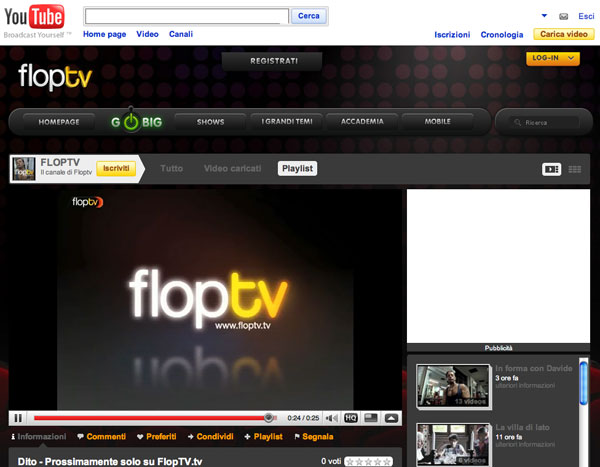Viewport: 600px width, 467px height.
Task: Toggle HQ video quality
Action: pos(351,418)
